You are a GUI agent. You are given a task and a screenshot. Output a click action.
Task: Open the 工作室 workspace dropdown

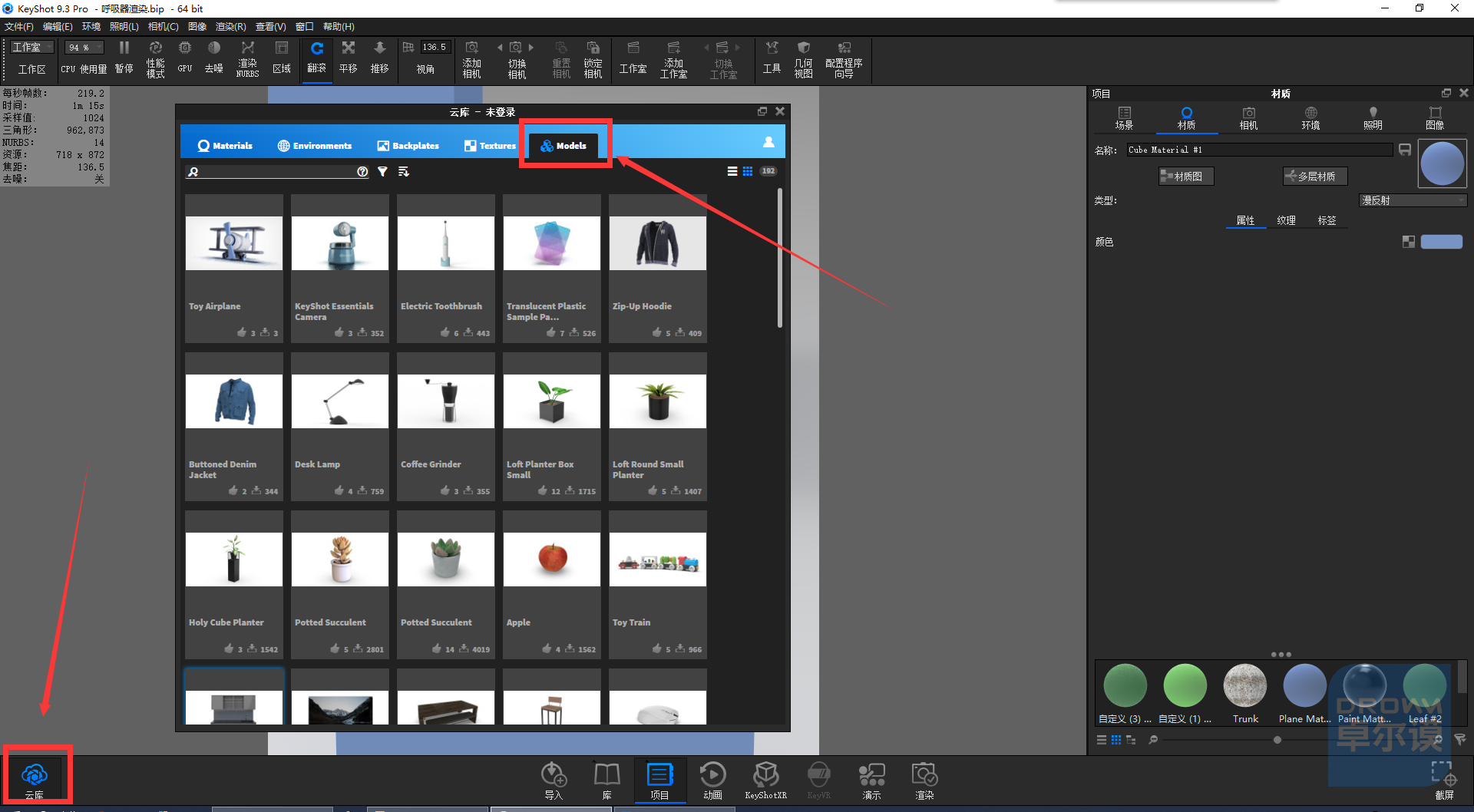coord(32,48)
